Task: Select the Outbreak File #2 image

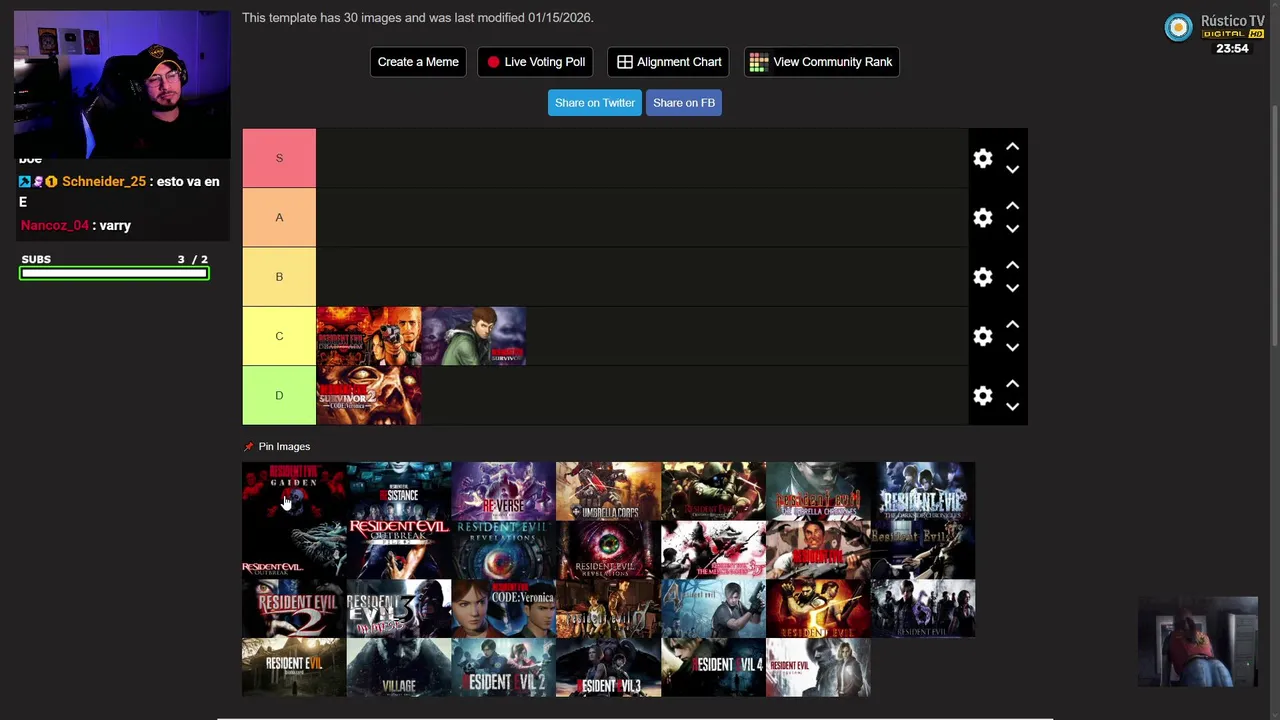Action: [x=399, y=550]
